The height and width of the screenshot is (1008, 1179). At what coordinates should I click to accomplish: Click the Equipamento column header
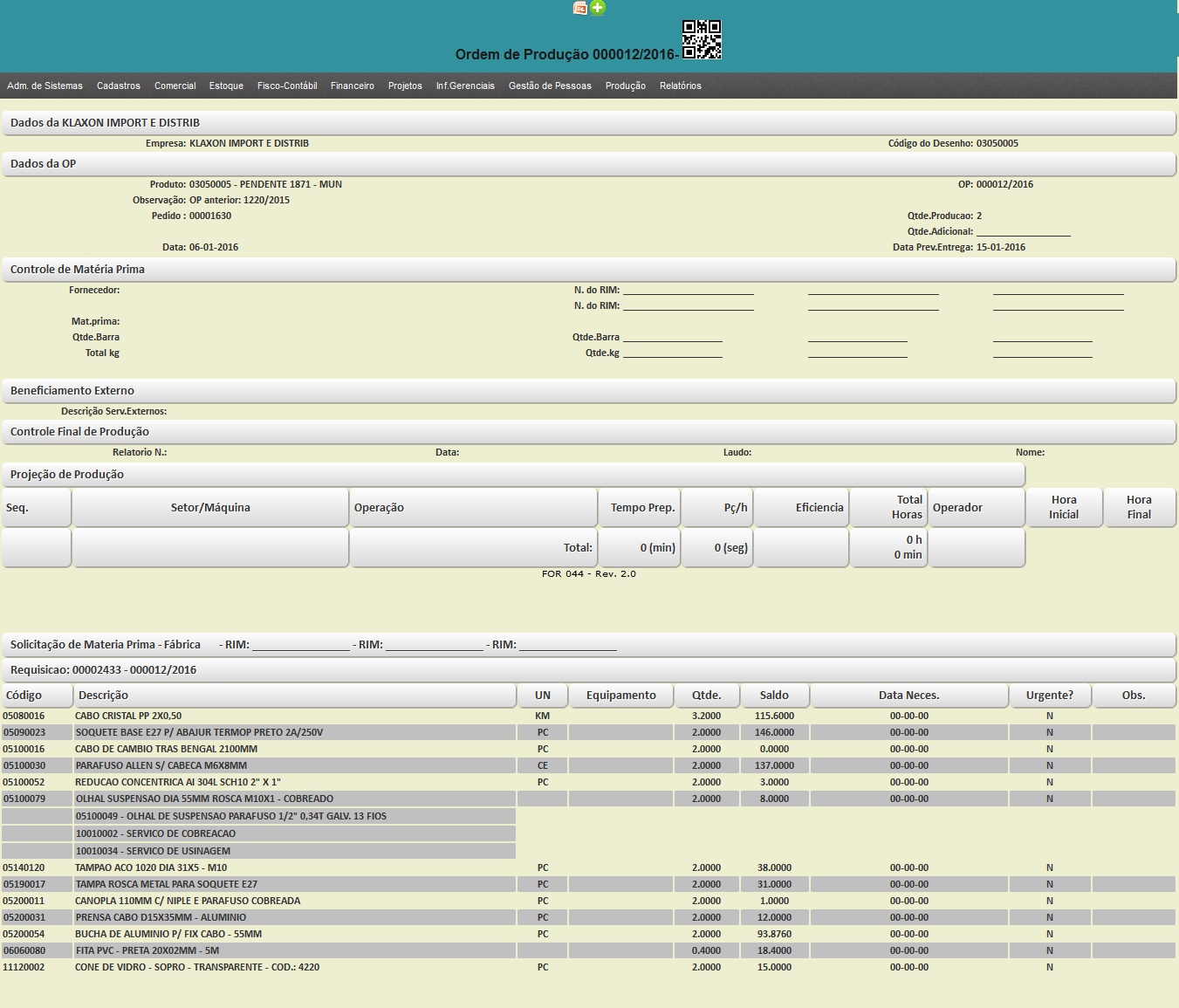point(621,696)
